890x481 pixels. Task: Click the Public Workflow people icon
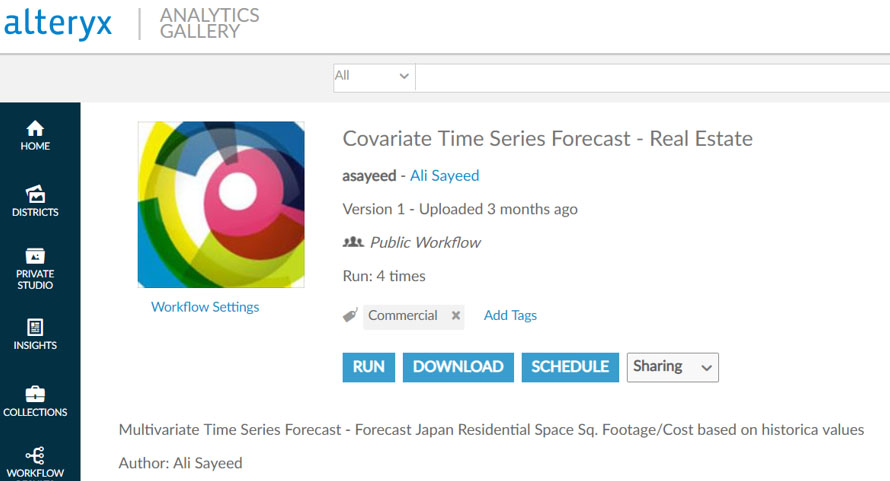coord(353,242)
